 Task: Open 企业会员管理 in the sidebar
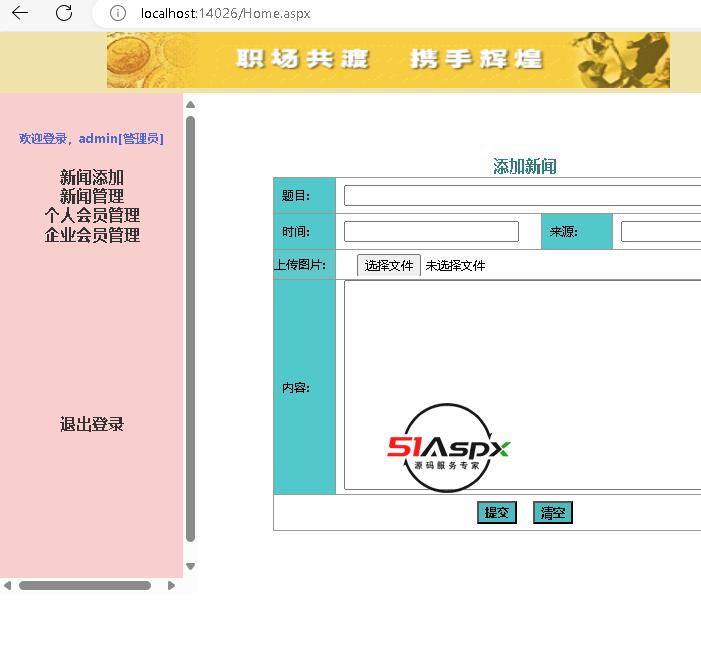(x=92, y=235)
